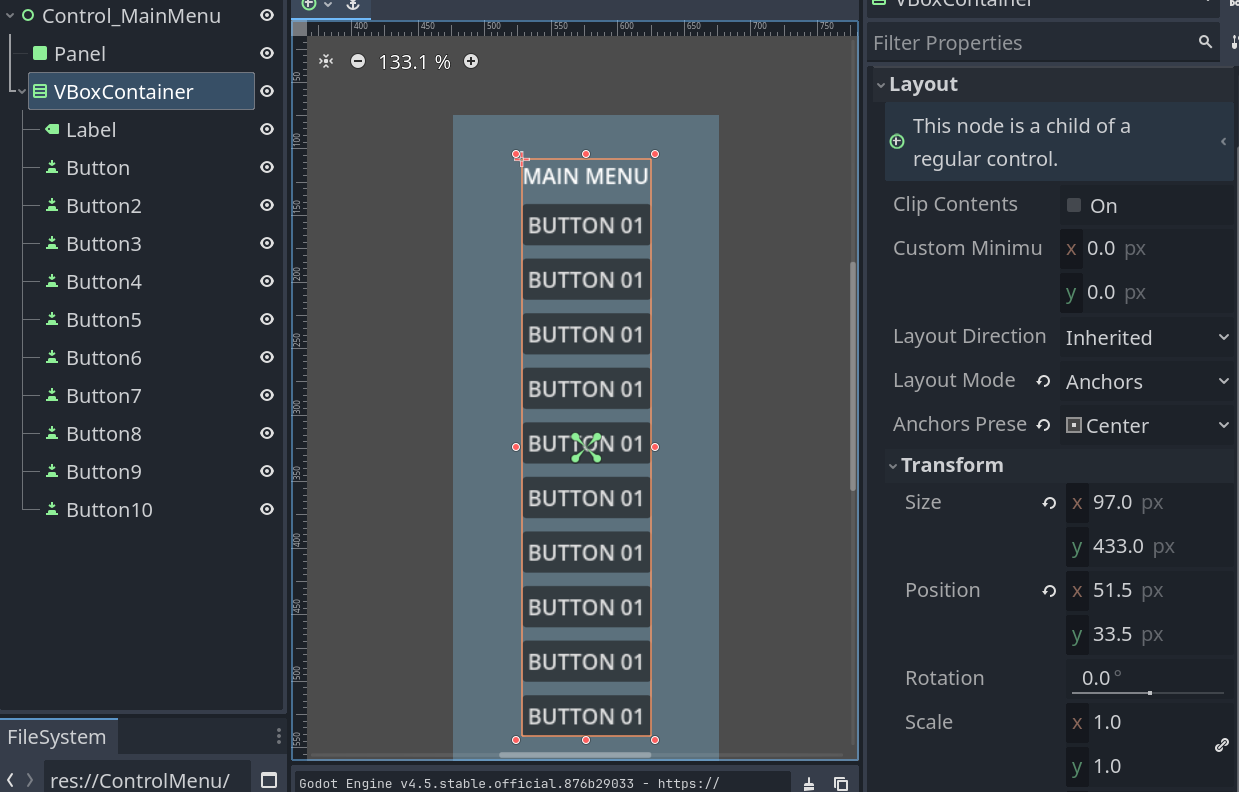
Task: Select the Button10 node in scene tree
Action: click(109, 510)
